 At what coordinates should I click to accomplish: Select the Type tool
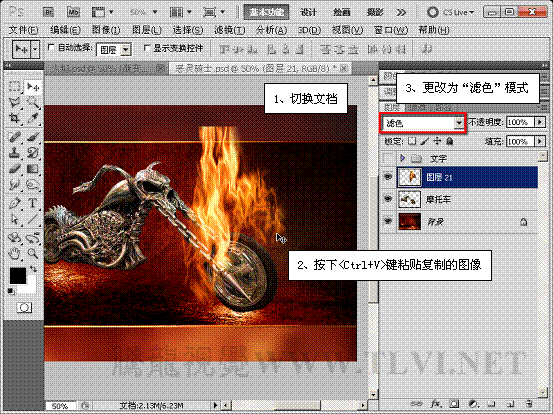(x=33, y=203)
